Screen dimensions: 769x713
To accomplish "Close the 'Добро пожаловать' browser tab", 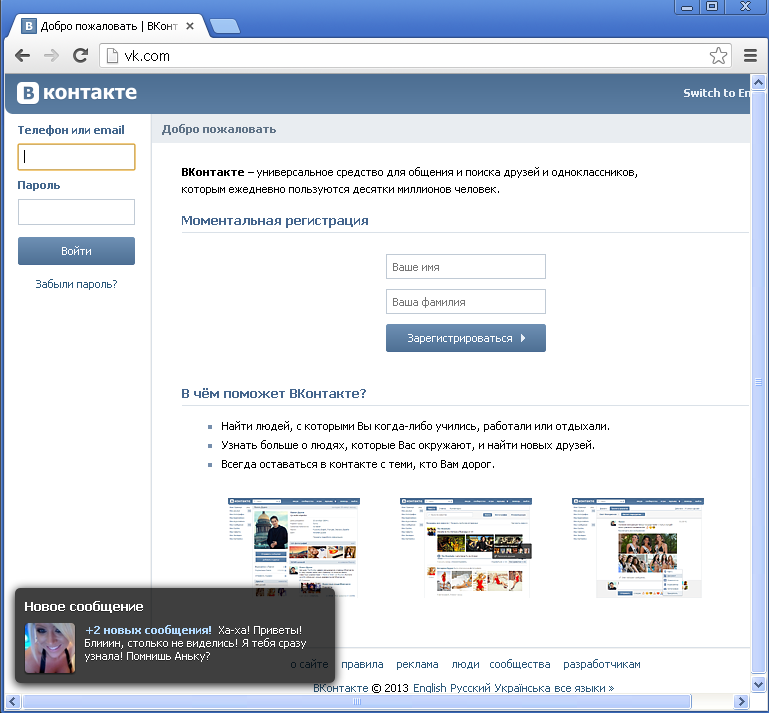I will 190,26.
